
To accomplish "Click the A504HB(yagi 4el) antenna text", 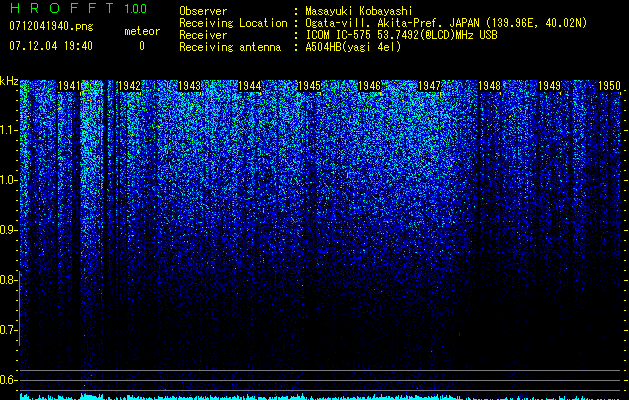I will tap(353, 47).
